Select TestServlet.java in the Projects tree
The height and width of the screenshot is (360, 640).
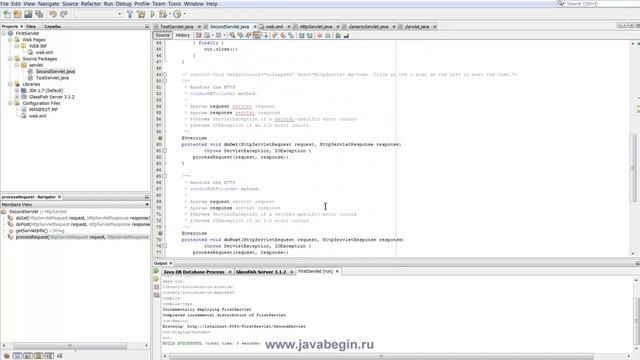[52, 78]
